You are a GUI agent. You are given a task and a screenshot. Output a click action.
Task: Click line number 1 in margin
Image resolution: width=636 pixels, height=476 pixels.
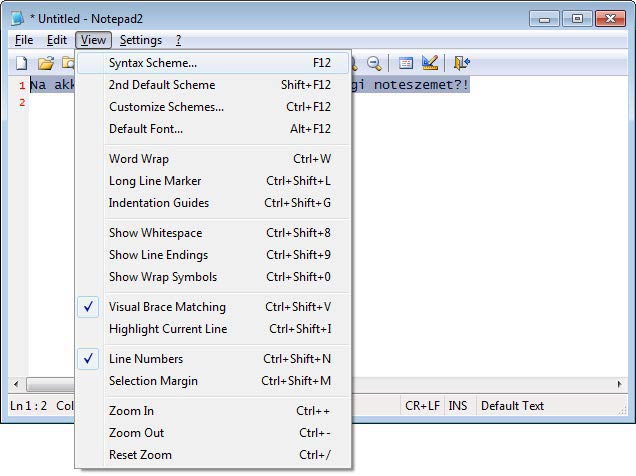(x=22, y=85)
